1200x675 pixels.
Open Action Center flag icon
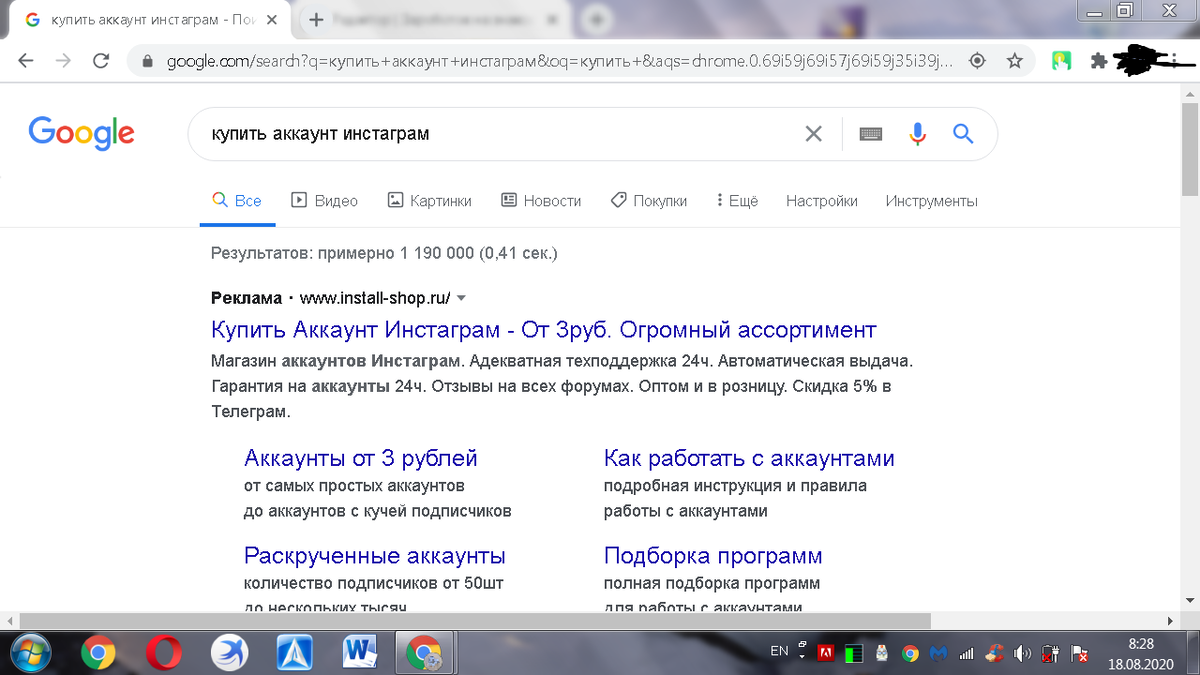(x=1080, y=654)
